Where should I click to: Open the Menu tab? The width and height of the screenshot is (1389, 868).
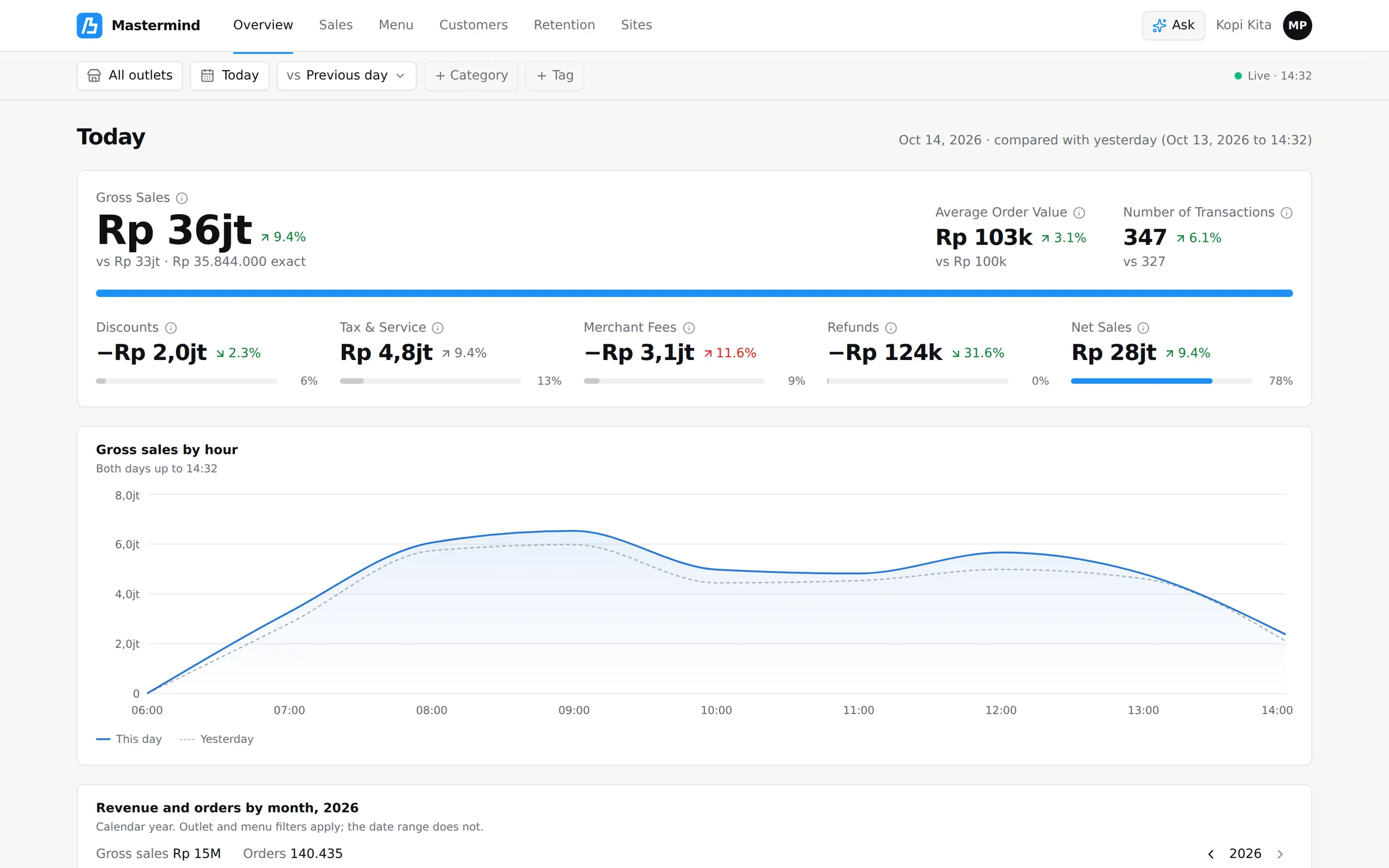coord(396,25)
